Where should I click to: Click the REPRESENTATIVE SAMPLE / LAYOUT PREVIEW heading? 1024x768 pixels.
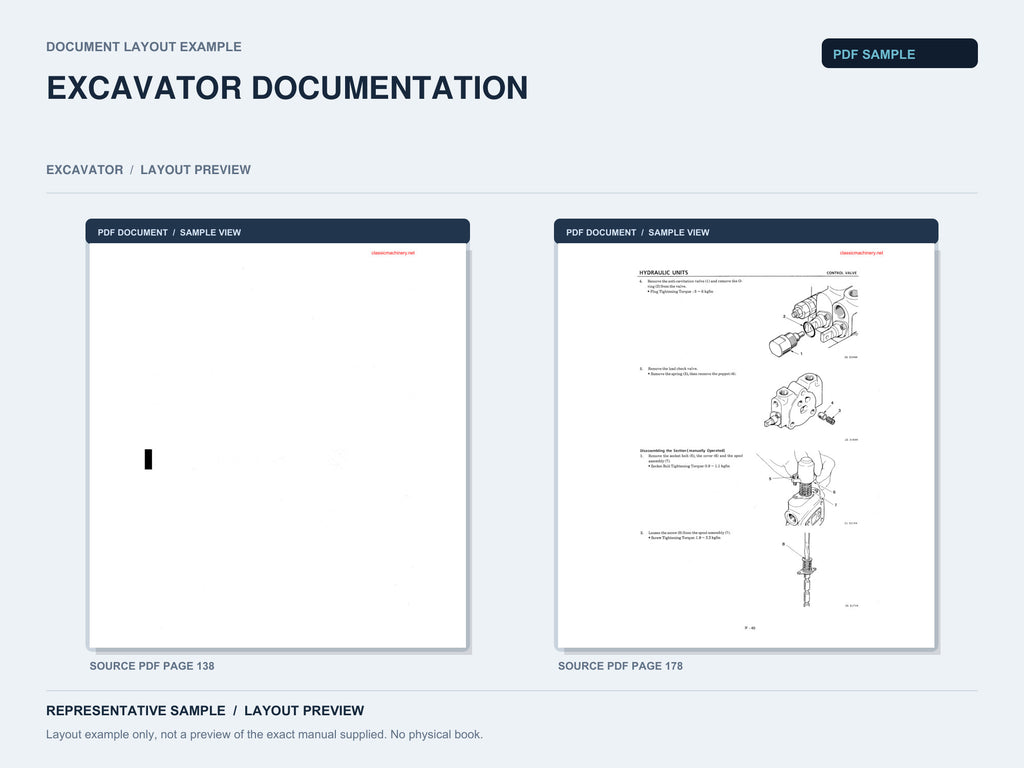click(x=204, y=711)
